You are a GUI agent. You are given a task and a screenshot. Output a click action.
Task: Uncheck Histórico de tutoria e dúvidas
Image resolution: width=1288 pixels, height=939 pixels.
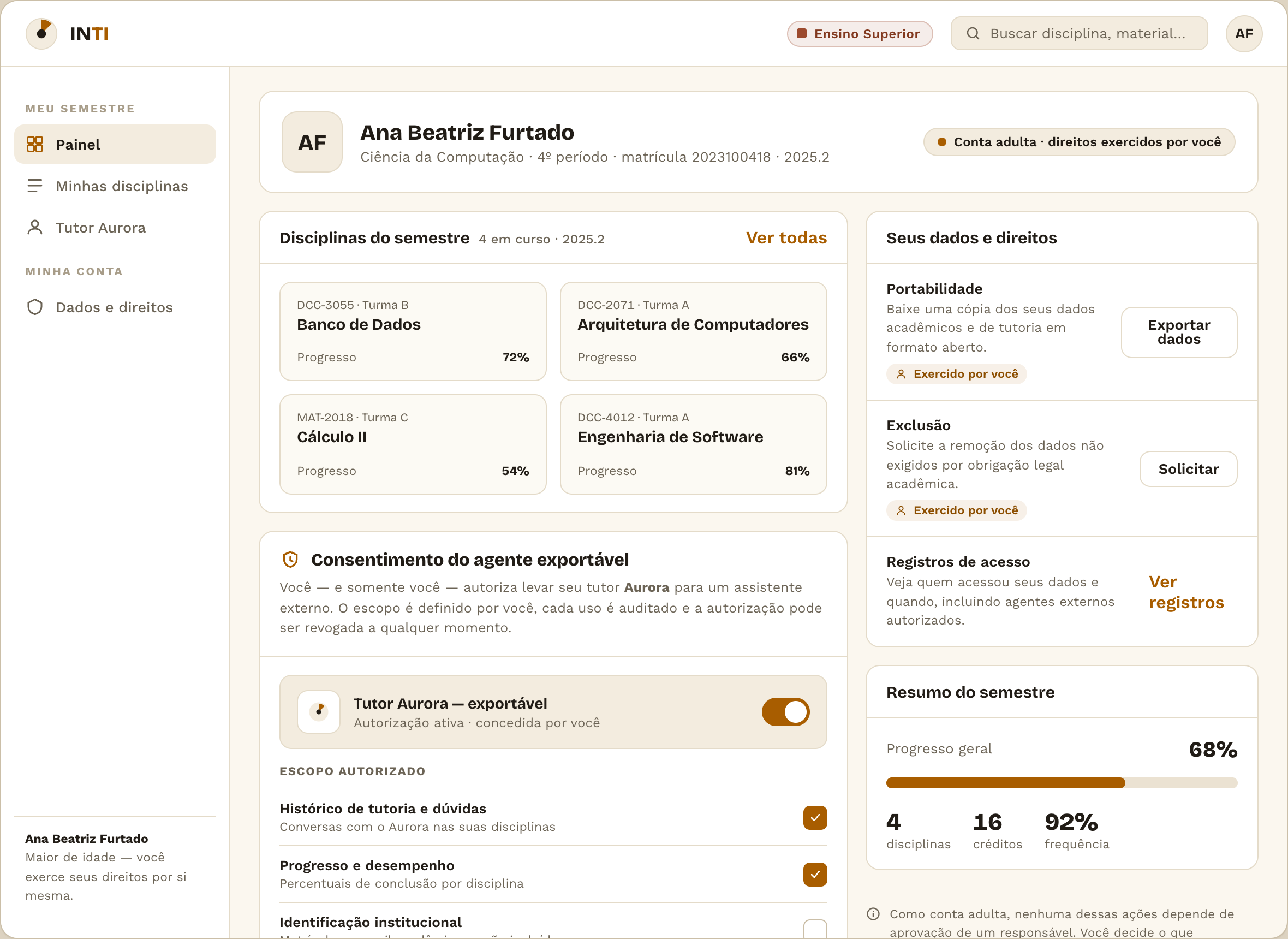point(815,817)
